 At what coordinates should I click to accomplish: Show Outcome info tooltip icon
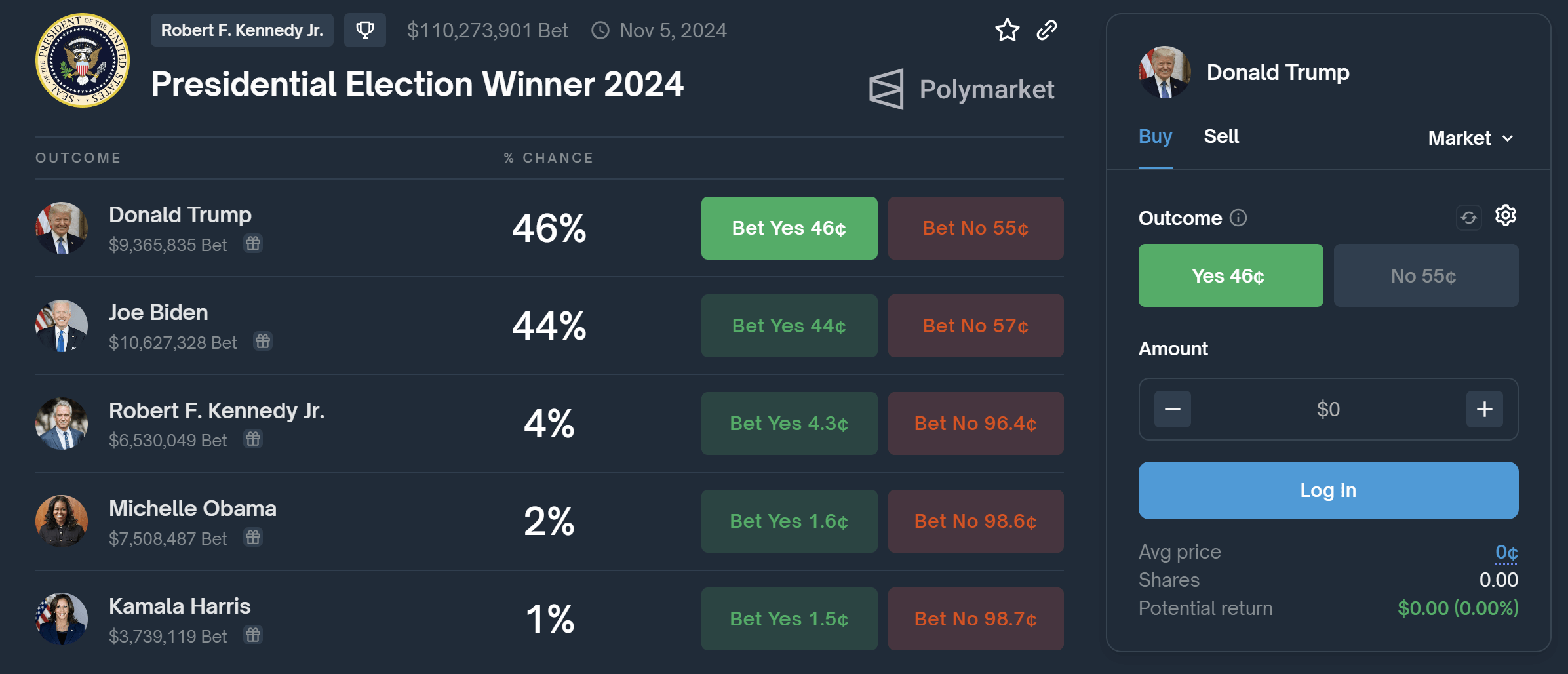coord(1238,218)
